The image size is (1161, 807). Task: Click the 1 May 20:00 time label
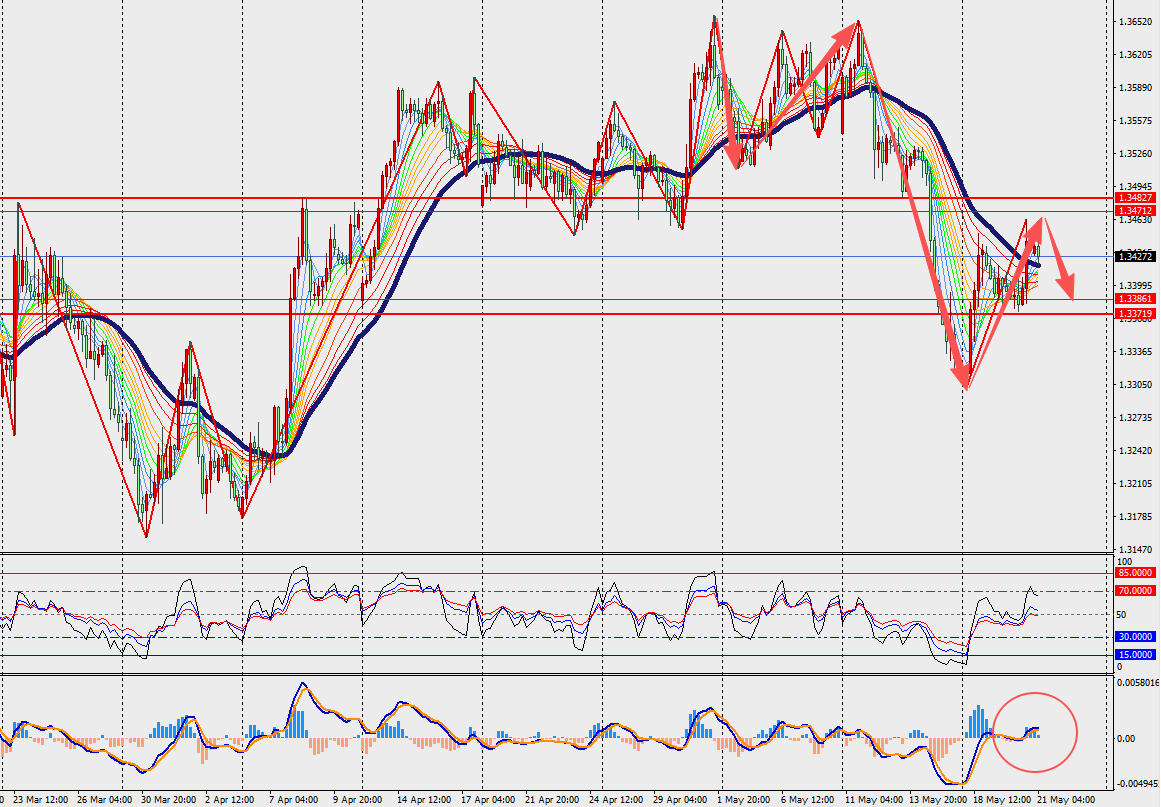point(743,800)
